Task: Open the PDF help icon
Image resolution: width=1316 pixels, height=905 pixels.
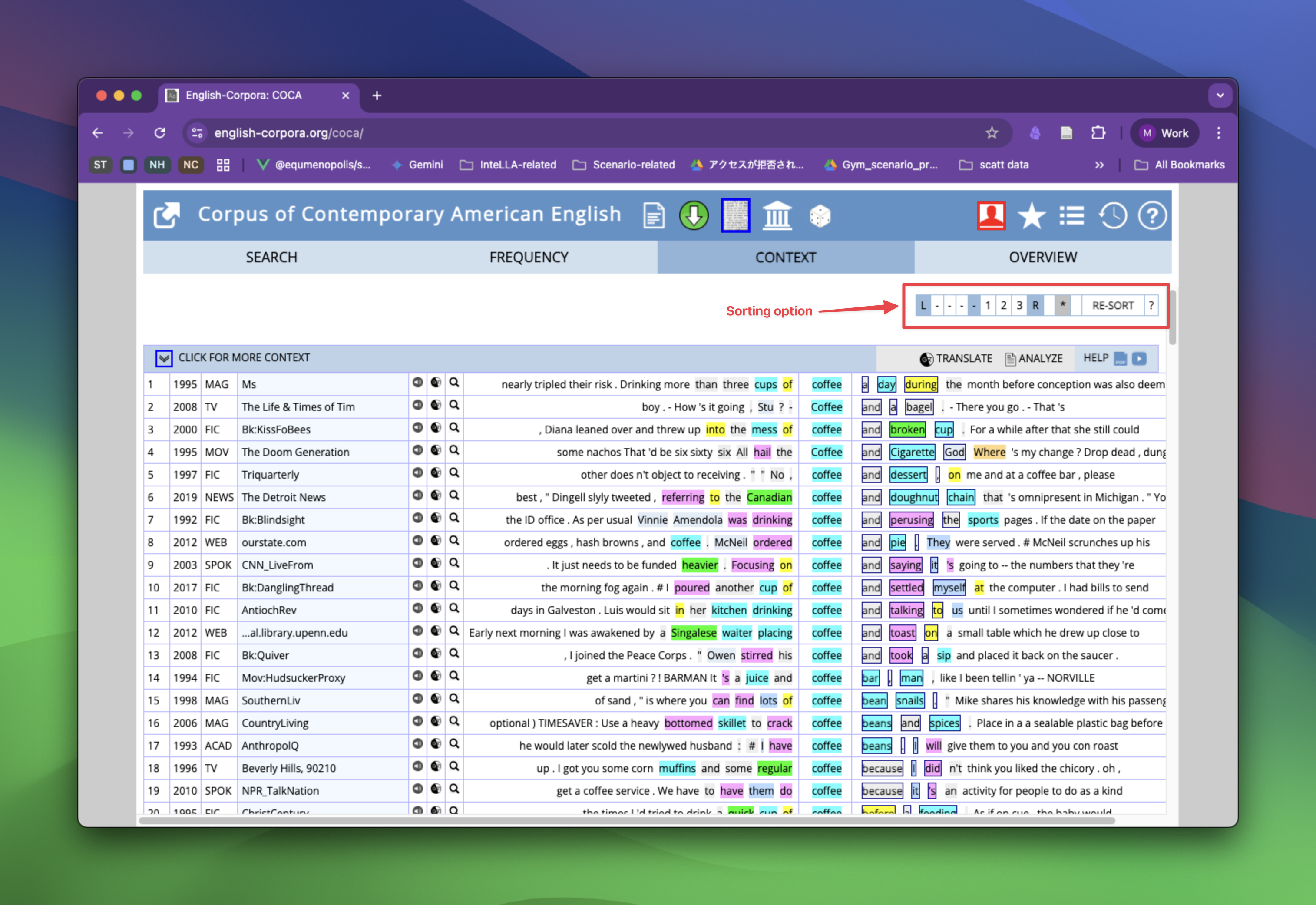Action: [x=1120, y=358]
